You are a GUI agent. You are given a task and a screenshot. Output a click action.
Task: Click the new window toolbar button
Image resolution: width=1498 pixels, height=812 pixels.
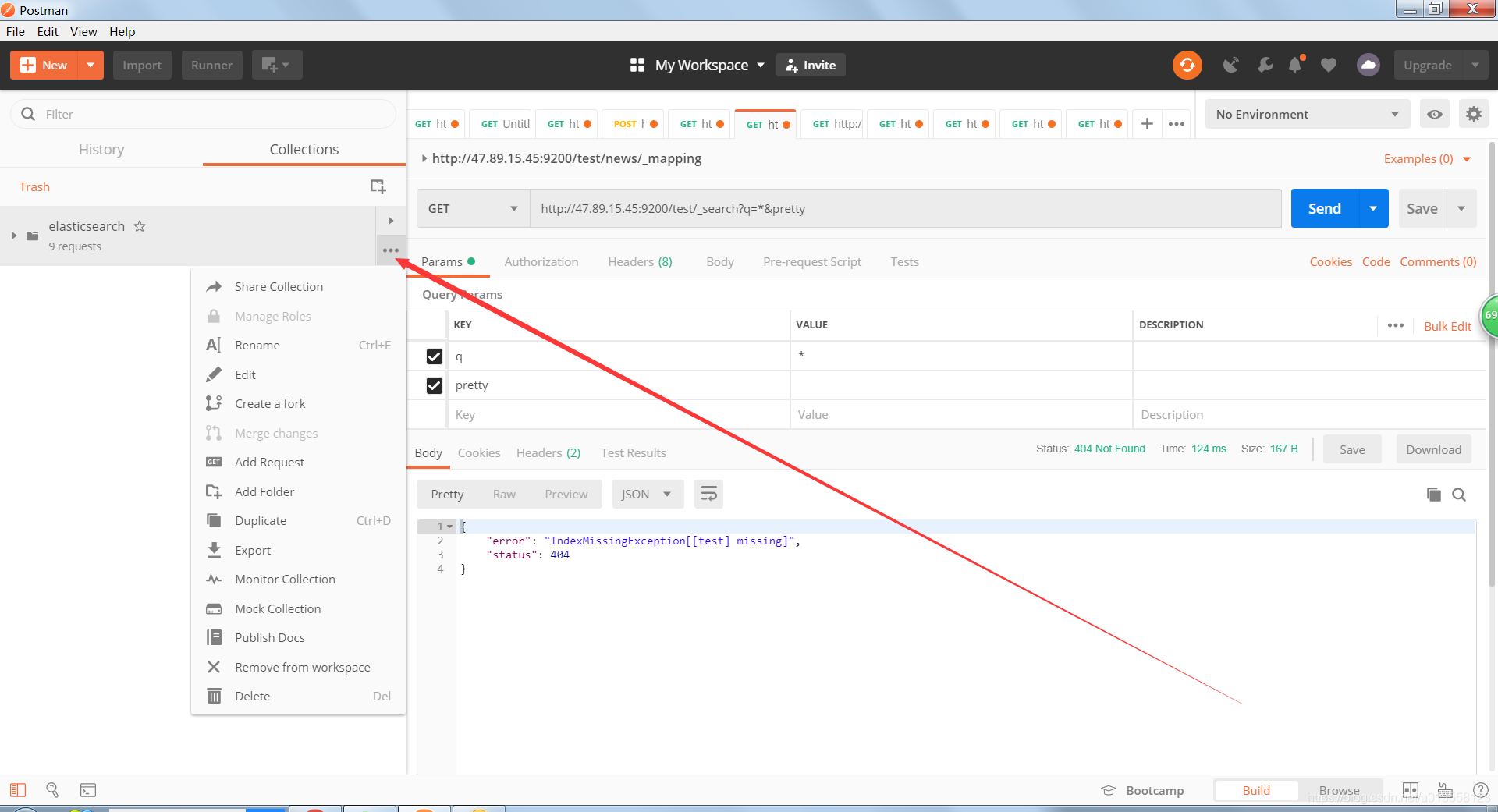tap(277, 65)
